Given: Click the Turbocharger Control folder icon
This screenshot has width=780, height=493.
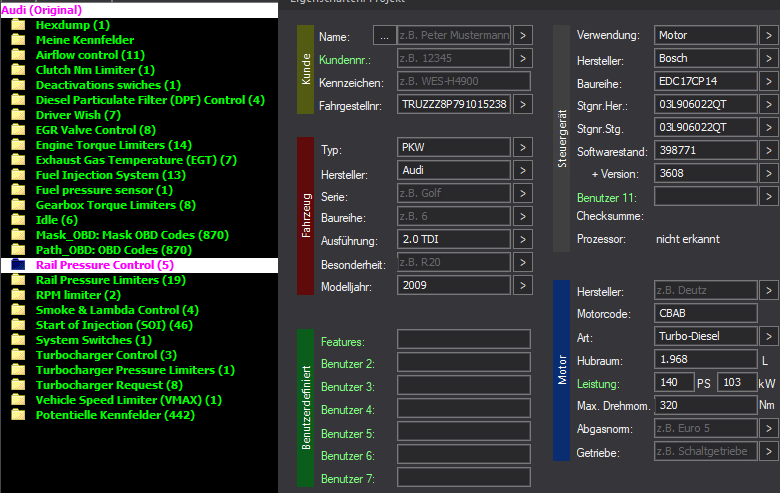Looking at the screenshot, I should tap(18, 355).
